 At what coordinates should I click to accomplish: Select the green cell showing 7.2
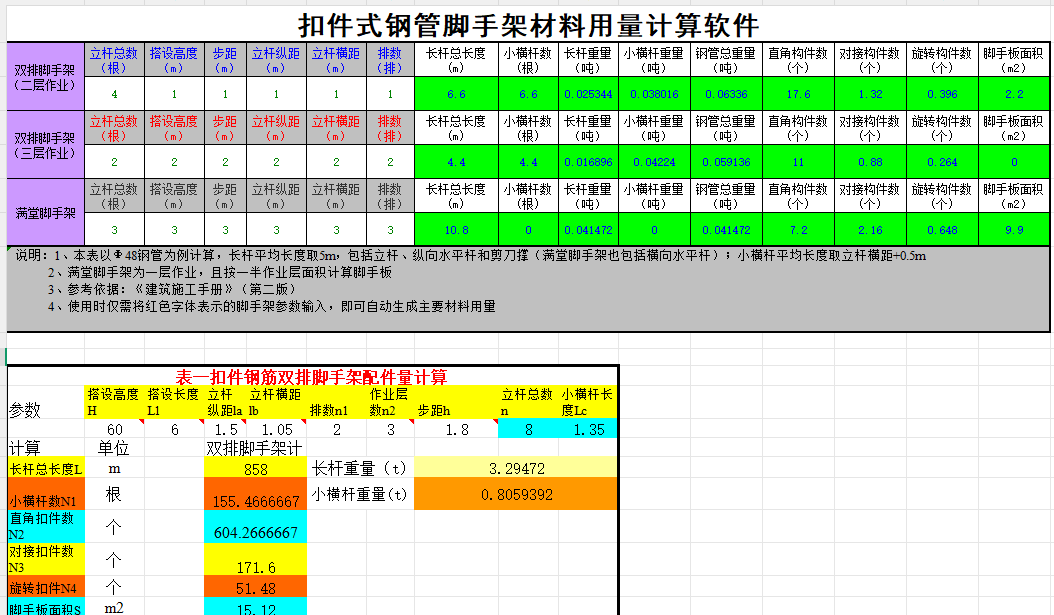[x=798, y=229]
